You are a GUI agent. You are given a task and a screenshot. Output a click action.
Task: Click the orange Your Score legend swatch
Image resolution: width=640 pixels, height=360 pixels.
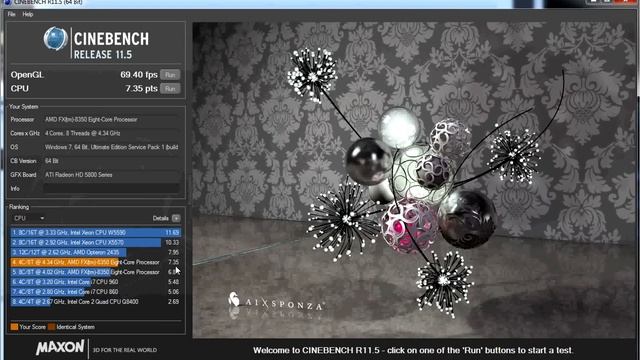coord(14,327)
